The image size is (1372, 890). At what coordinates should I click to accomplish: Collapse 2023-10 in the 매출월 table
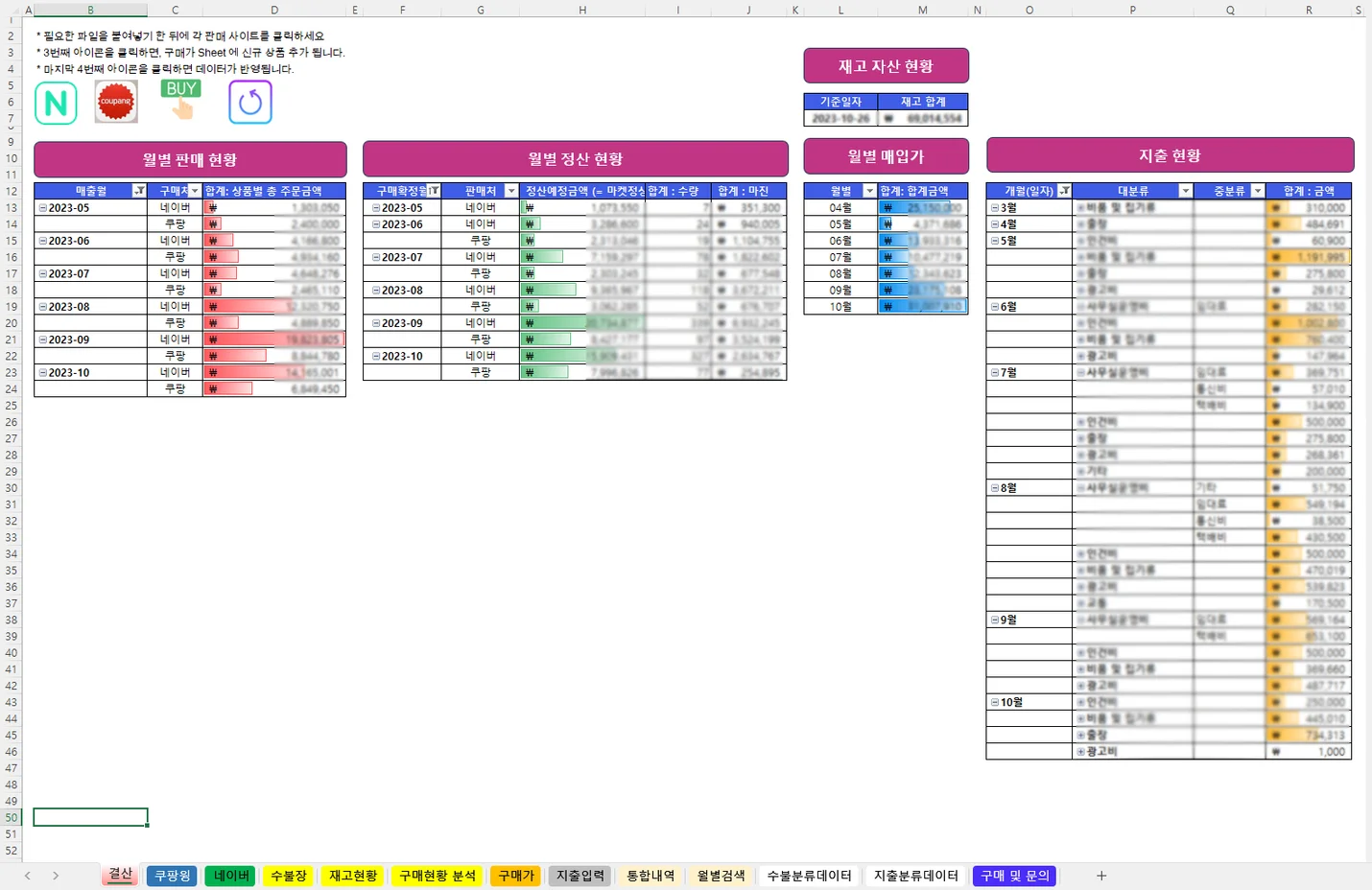(42, 372)
